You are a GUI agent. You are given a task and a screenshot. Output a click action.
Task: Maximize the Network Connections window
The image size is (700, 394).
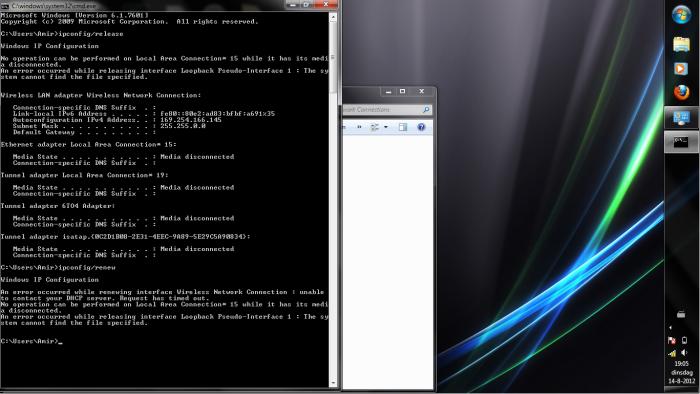(403, 91)
